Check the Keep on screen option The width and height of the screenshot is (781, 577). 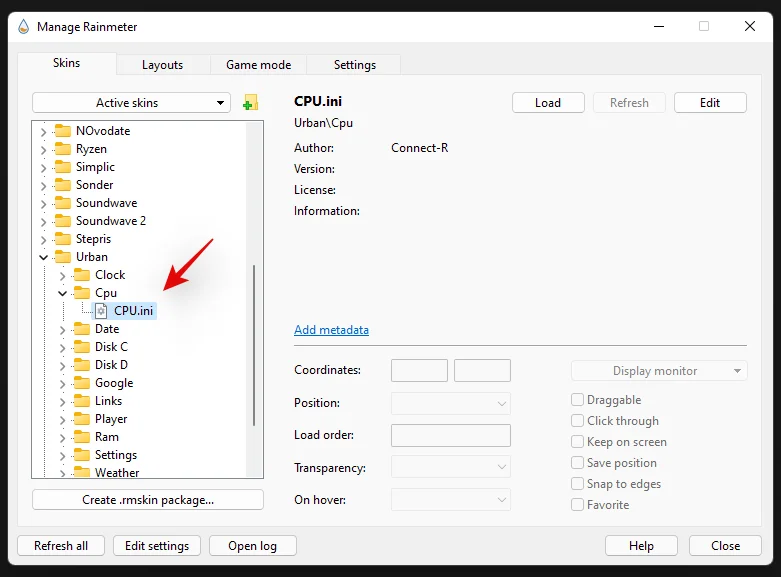tap(577, 441)
